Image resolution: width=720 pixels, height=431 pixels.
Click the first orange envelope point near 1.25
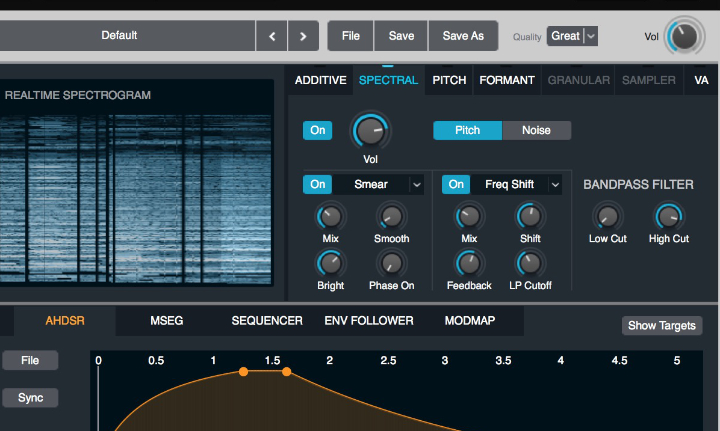(243, 372)
